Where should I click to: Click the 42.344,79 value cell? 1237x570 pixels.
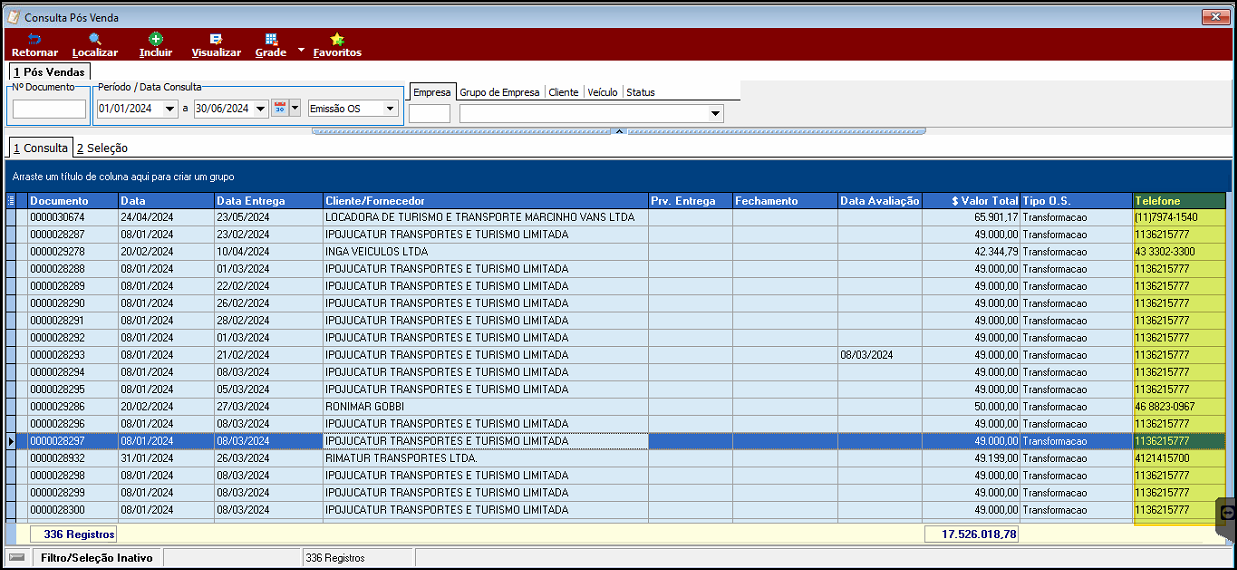[971, 252]
